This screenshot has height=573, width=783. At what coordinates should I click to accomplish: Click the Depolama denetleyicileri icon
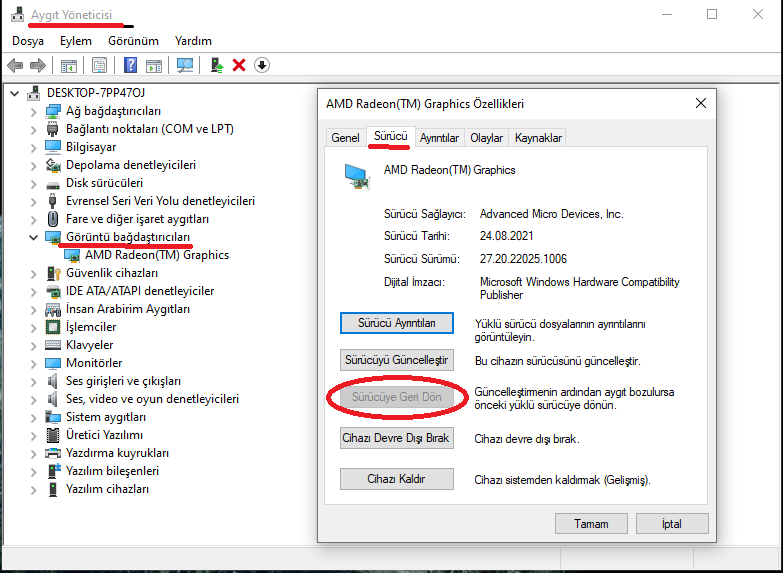[x=53, y=165]
